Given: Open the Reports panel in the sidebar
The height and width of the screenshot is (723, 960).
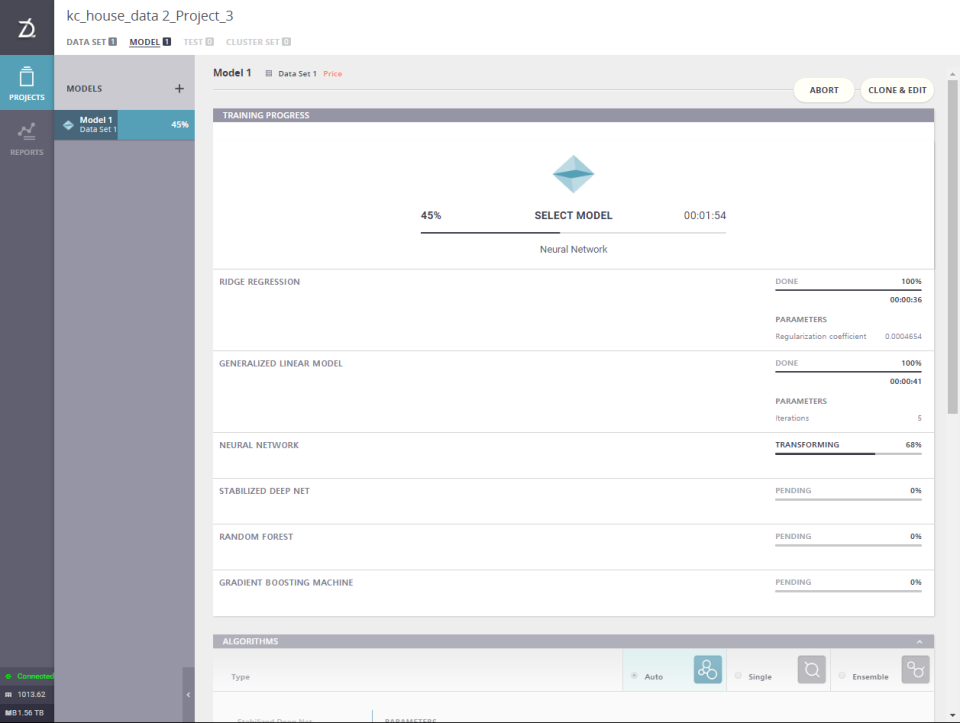Looking at the screenshot, I should 27,140.
